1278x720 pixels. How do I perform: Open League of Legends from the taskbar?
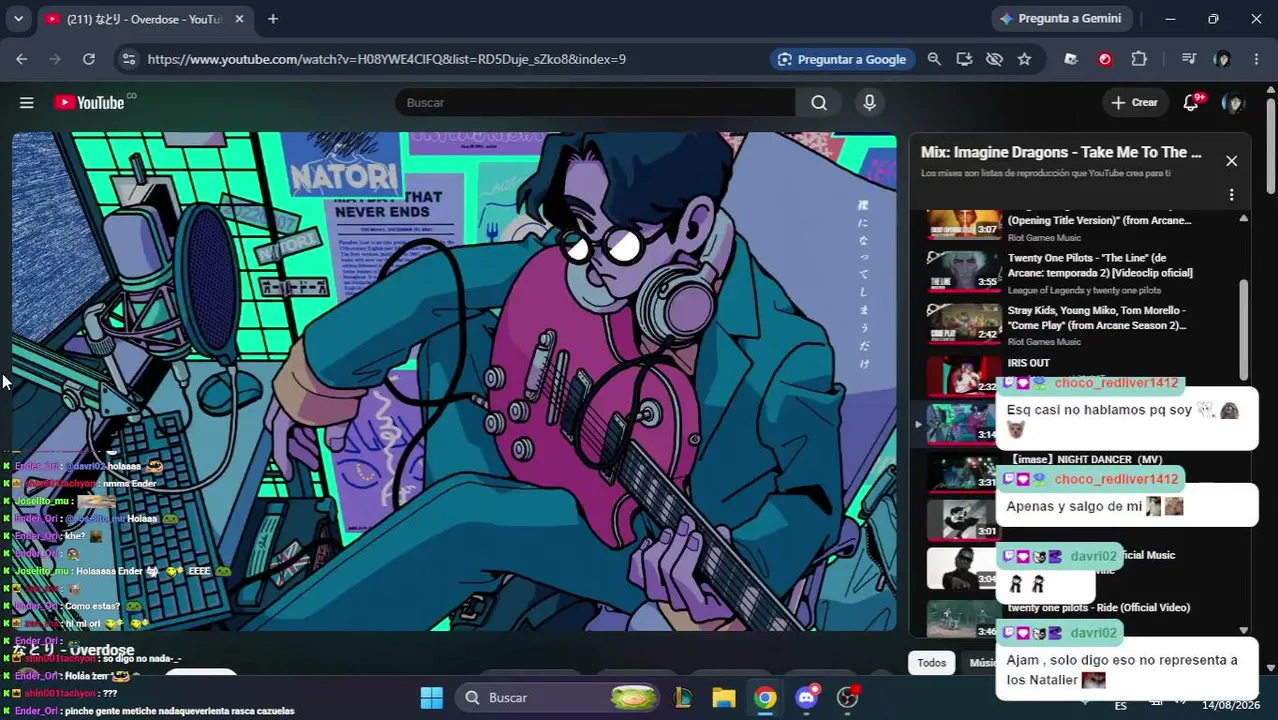(685, 698)
